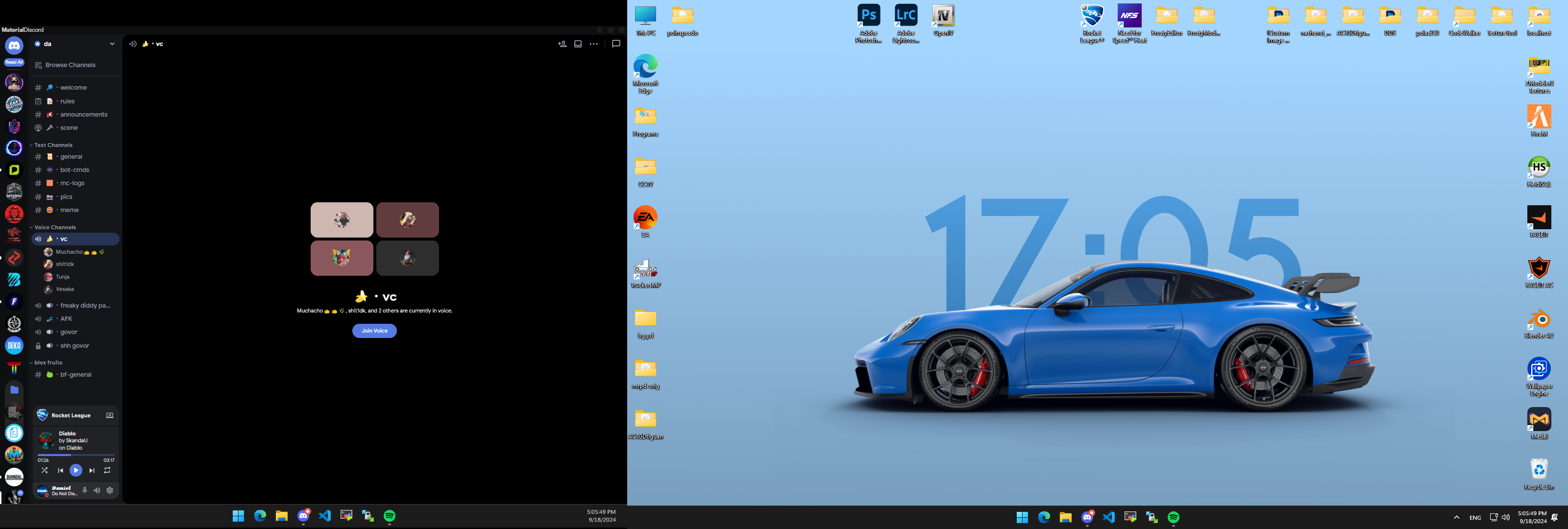Toggle headphone deafen

click(x=97, y=491)
